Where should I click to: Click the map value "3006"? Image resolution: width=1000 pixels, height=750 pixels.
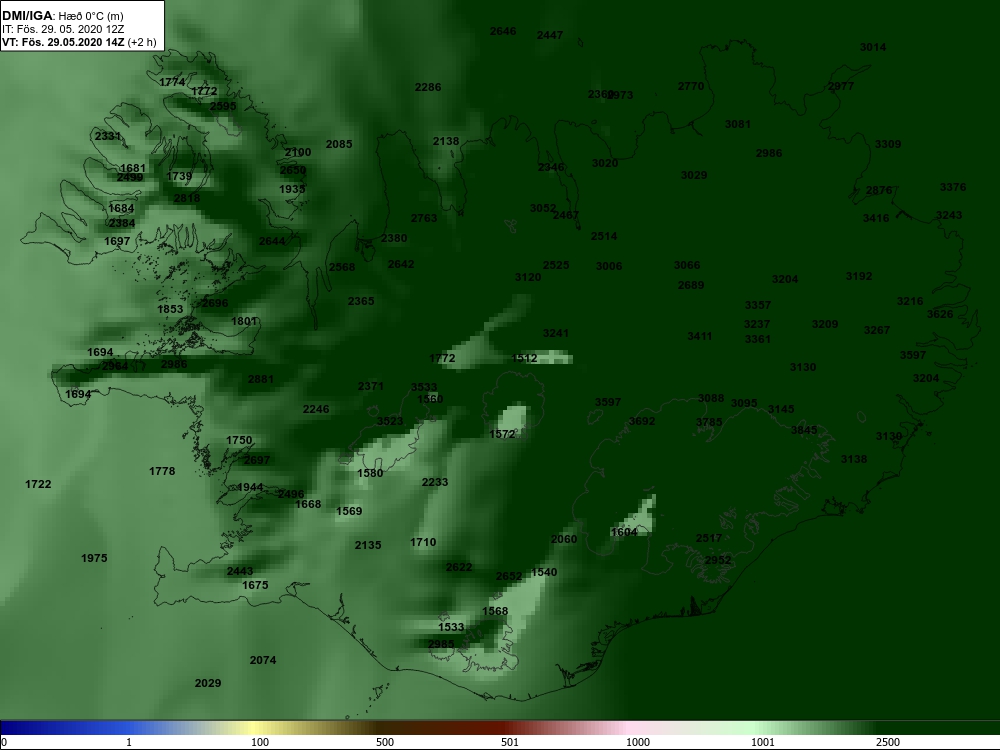(x=609, y=267)
